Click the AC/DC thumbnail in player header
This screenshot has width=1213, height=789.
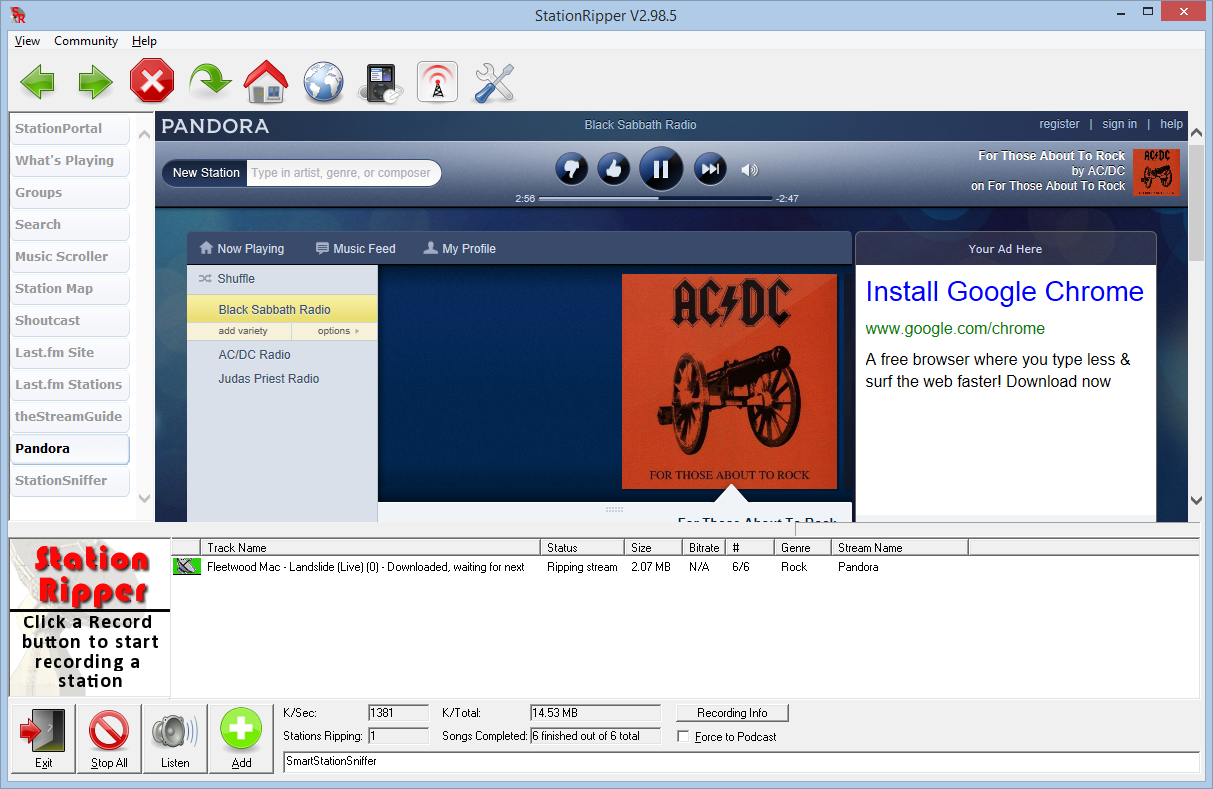(1156, 172)
